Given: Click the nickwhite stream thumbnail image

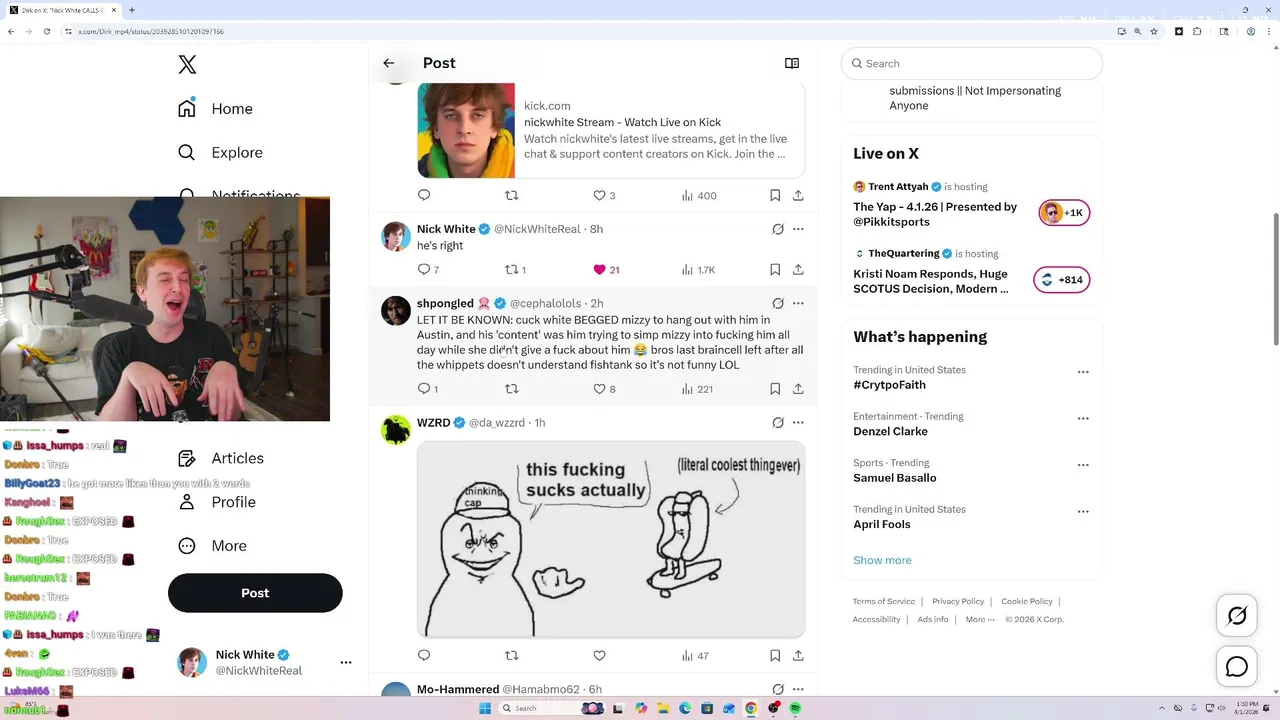Looking at the screenshot, I should click(x=466, y=131).
